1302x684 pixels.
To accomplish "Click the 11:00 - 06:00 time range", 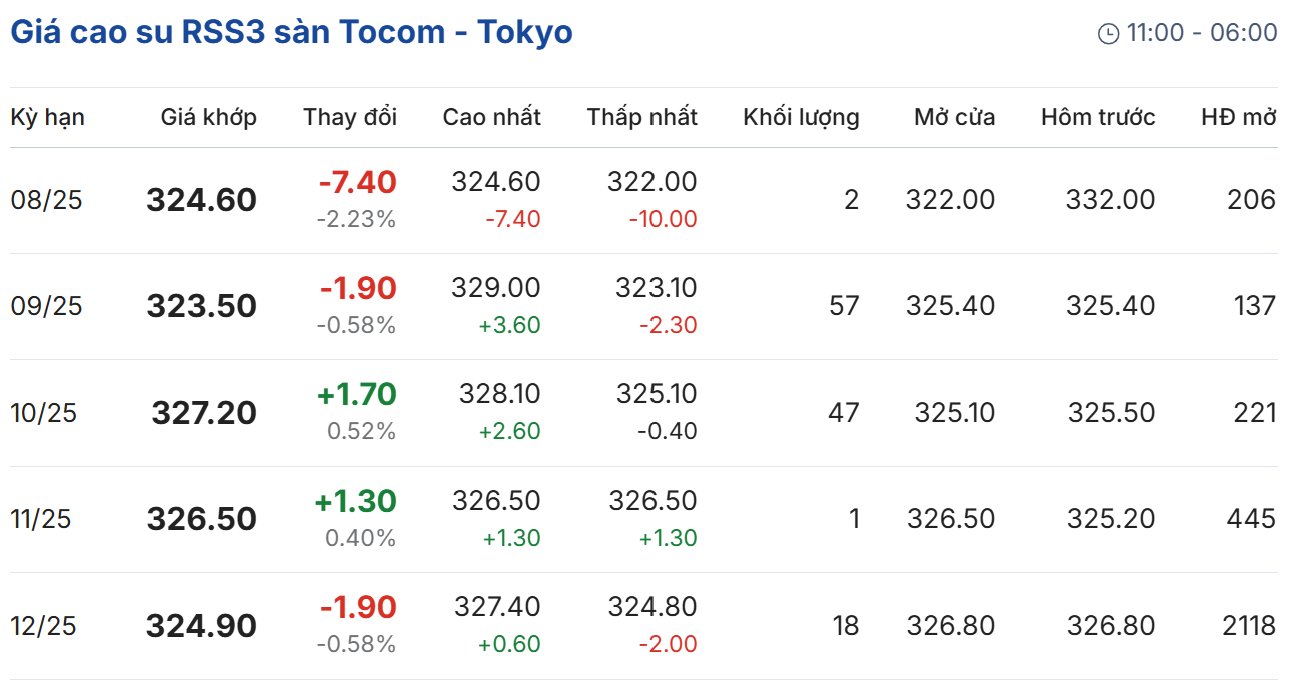I will click(1201, 33).
